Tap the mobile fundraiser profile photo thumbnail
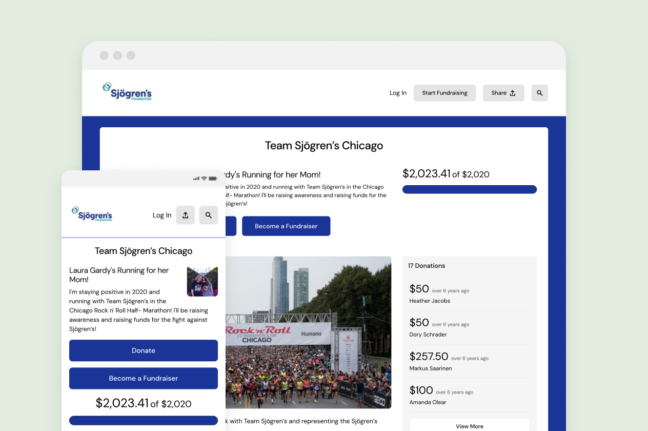 point(202,281)
